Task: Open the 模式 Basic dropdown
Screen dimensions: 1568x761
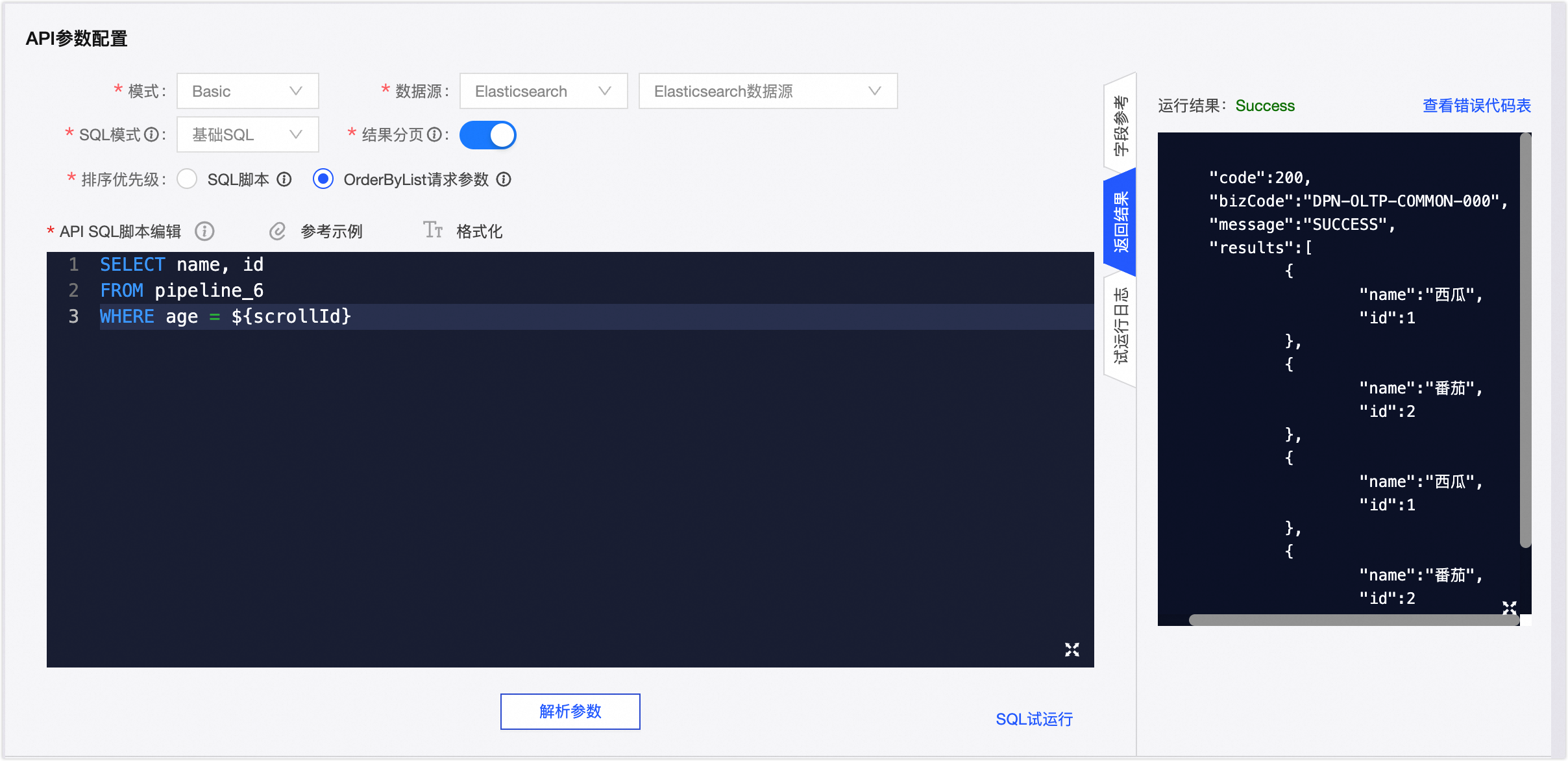Action: (247, 91)
